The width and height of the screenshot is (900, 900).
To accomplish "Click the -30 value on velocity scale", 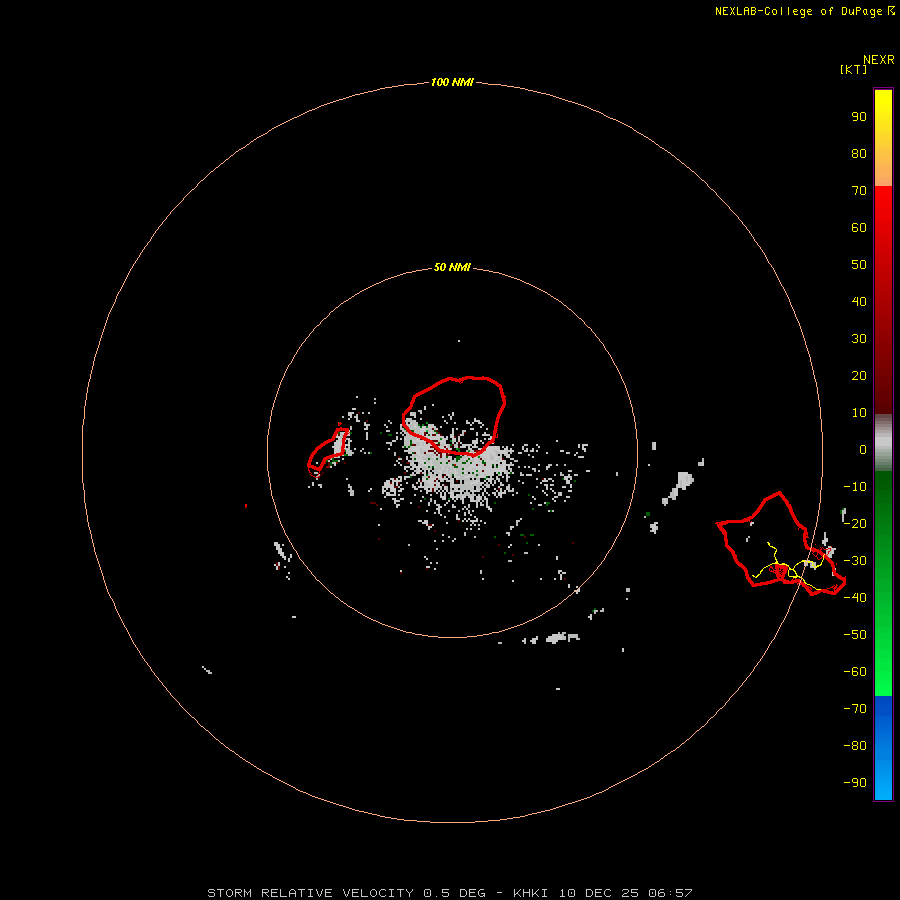I will click(x=855, y=561).
